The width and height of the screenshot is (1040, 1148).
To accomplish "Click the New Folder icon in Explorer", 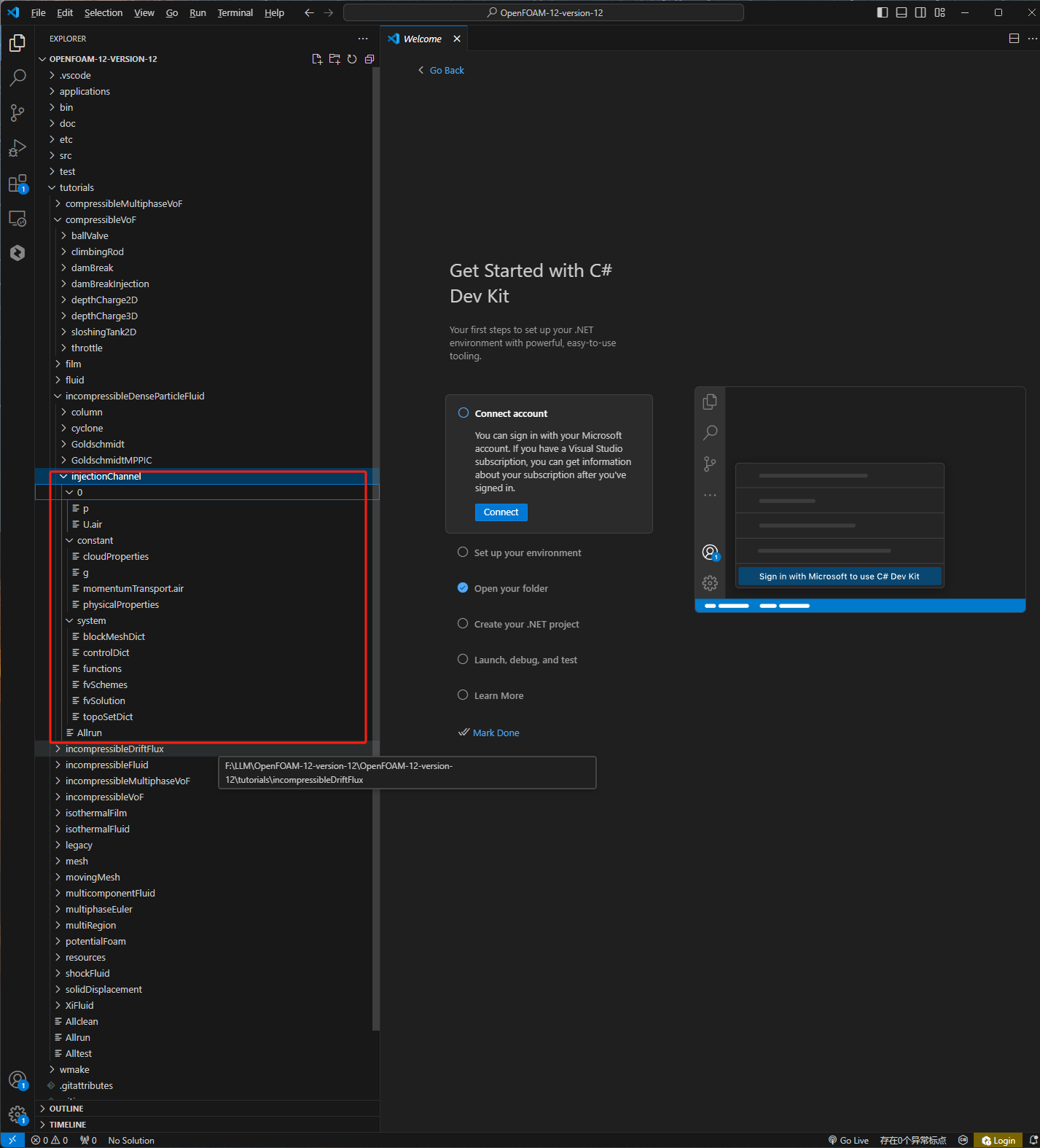I will pos(335,59).
